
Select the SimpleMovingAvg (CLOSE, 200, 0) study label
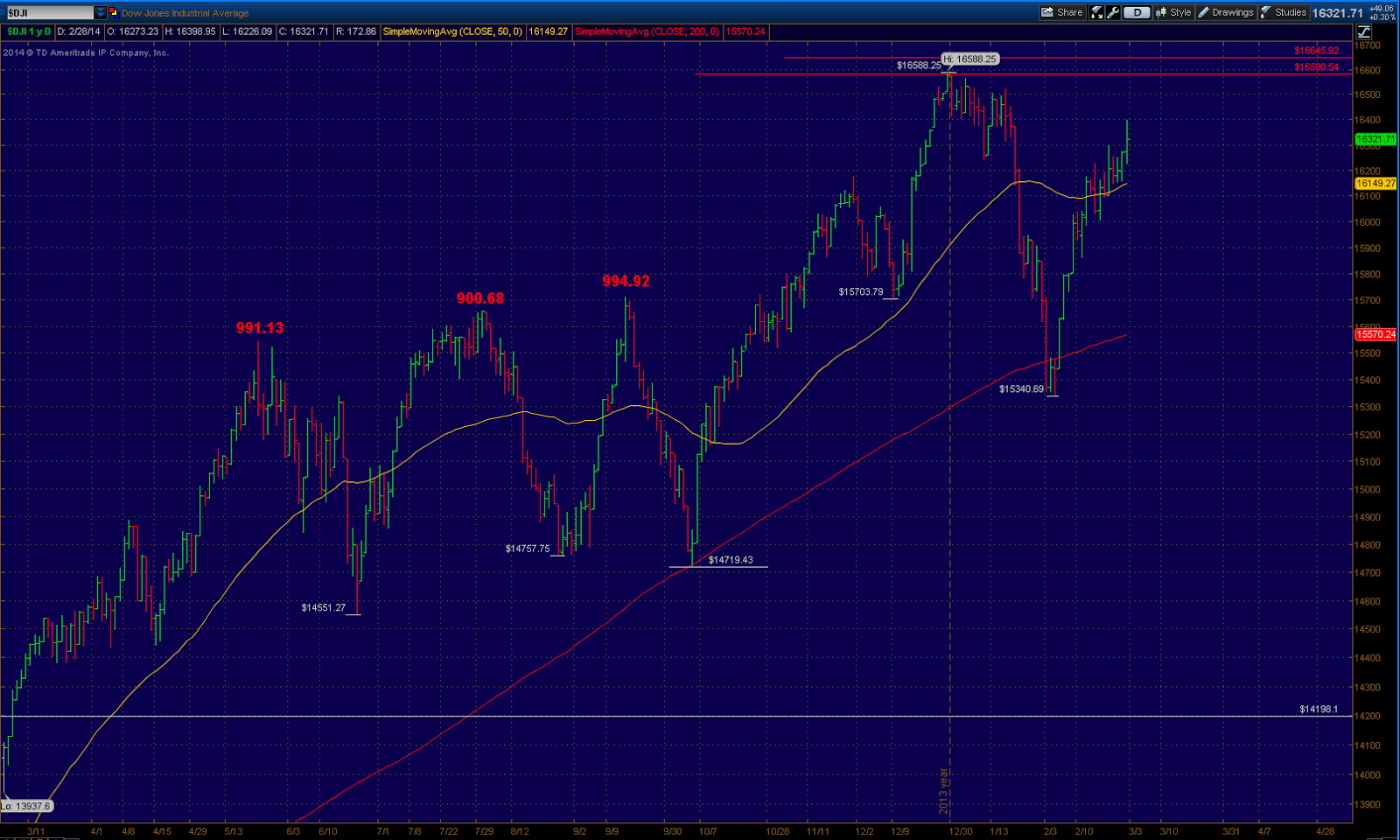click(647, 31)
